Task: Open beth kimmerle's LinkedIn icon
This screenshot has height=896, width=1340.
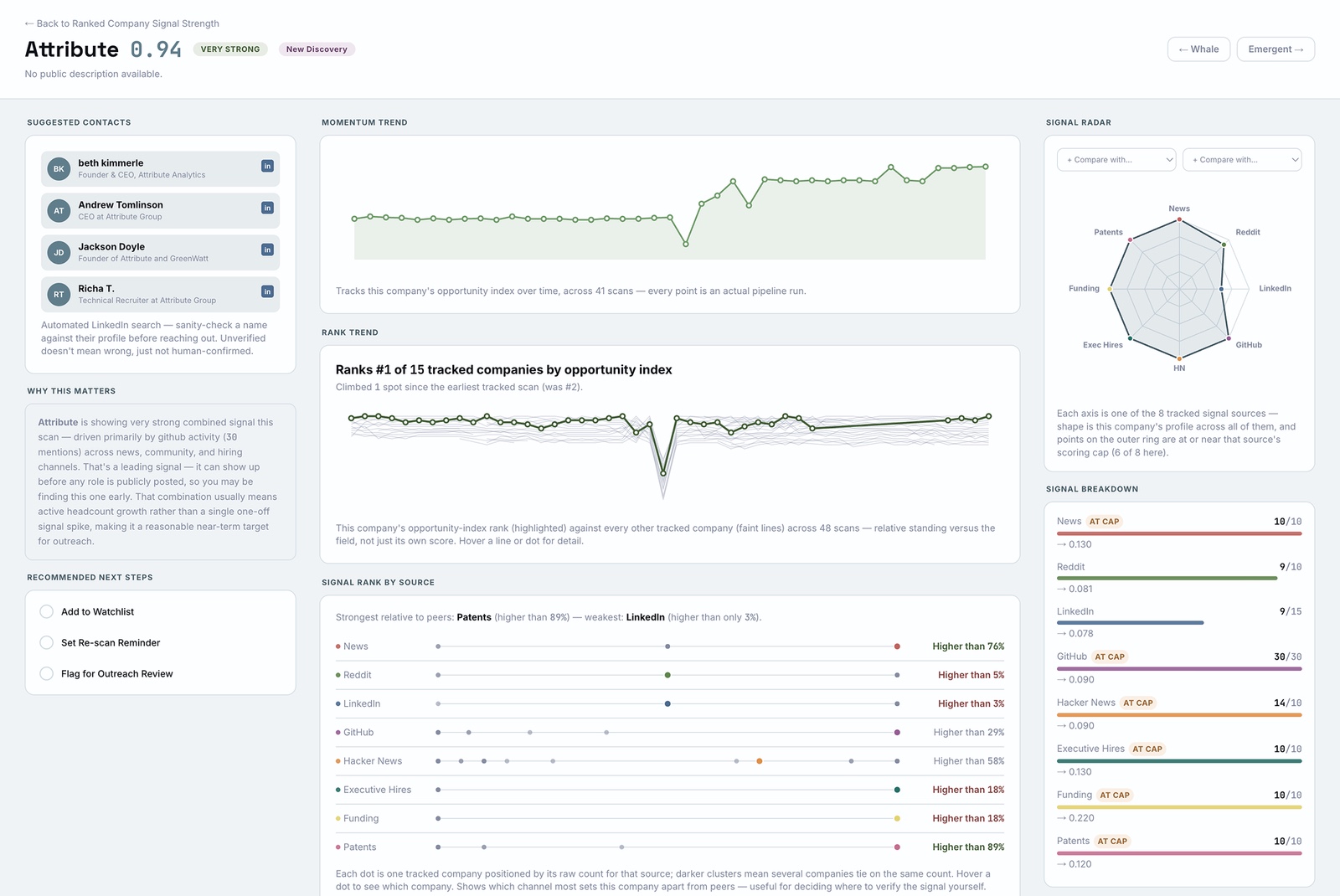Action: pyautogui.click(x=267, y=166)
